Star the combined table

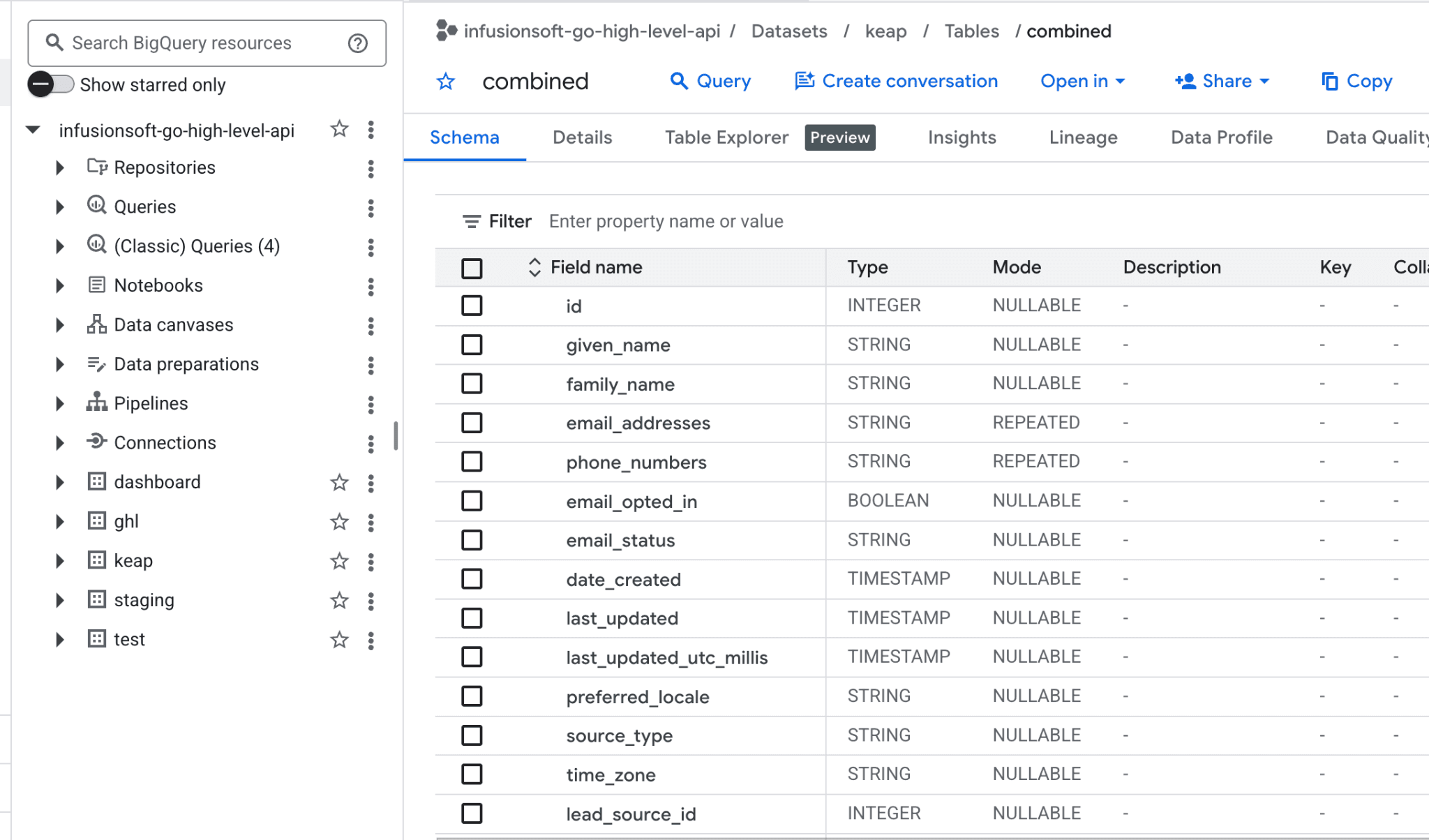click(446, 82)
